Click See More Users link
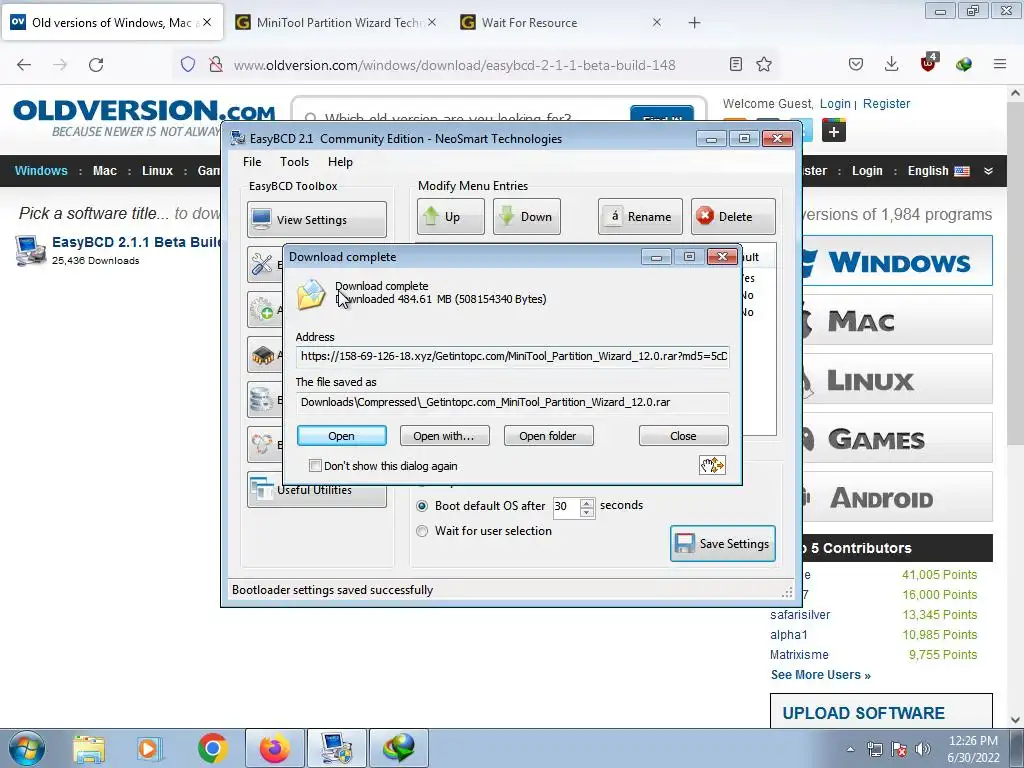This screenshot has height=768, width=1024. coord(821,675)
